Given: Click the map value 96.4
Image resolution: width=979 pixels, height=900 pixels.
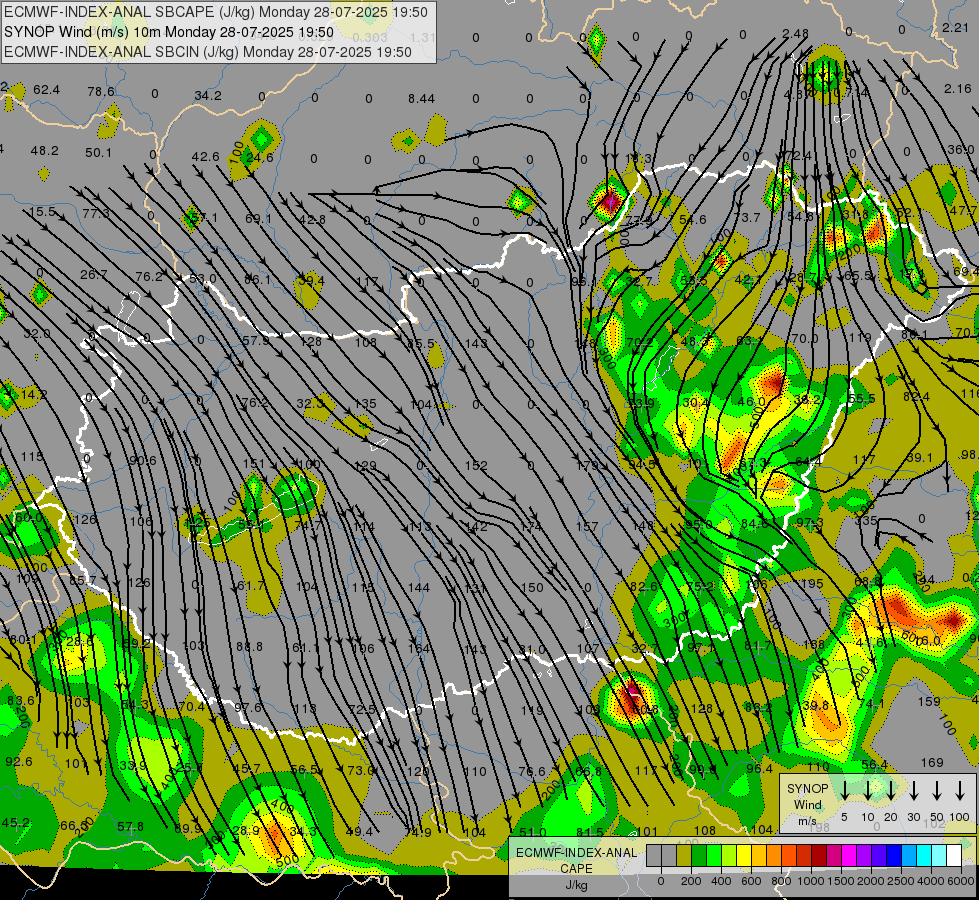Looking at the screenshot, I should [759, 768].
